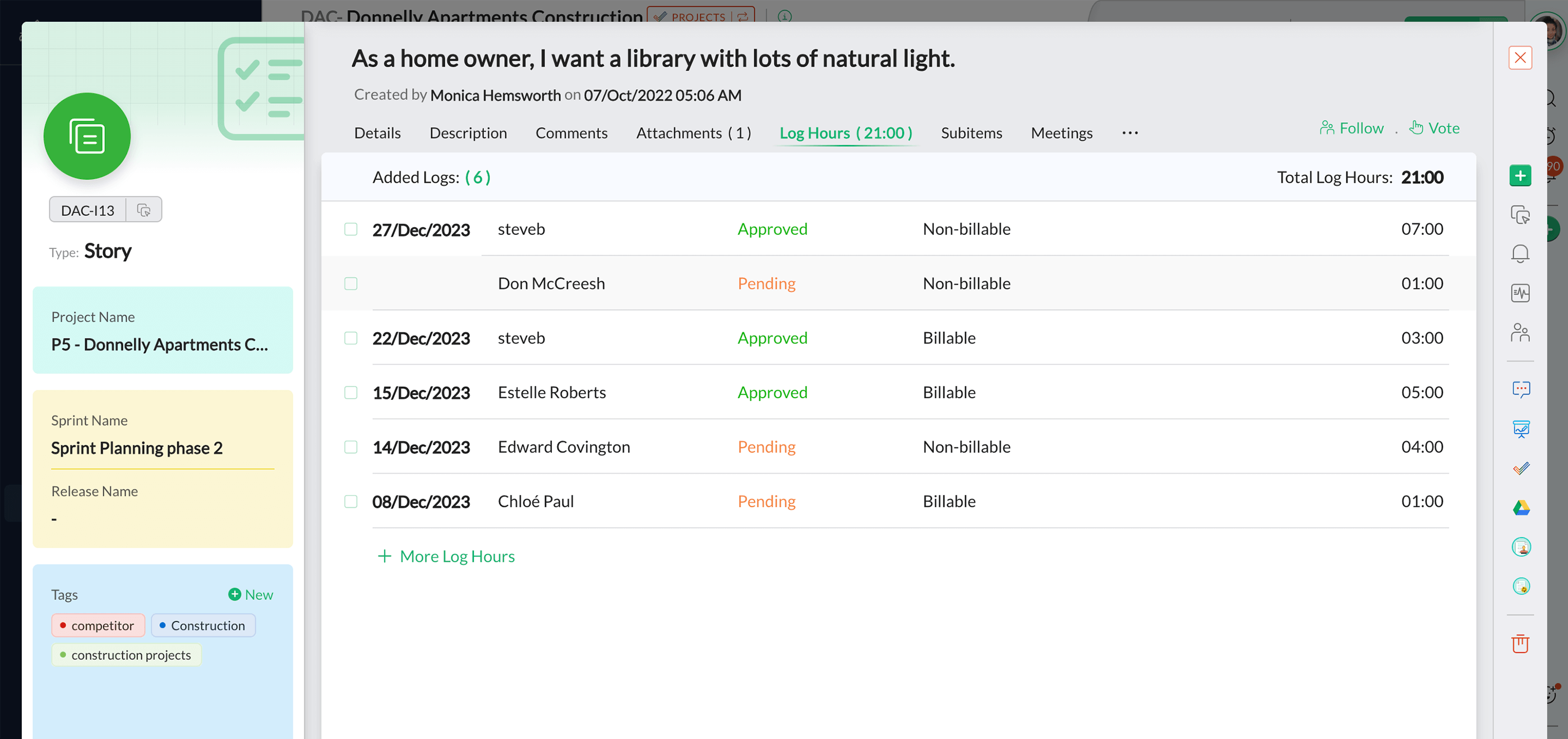Open the three-dots more tabs menu

(x=1130, y=133)
